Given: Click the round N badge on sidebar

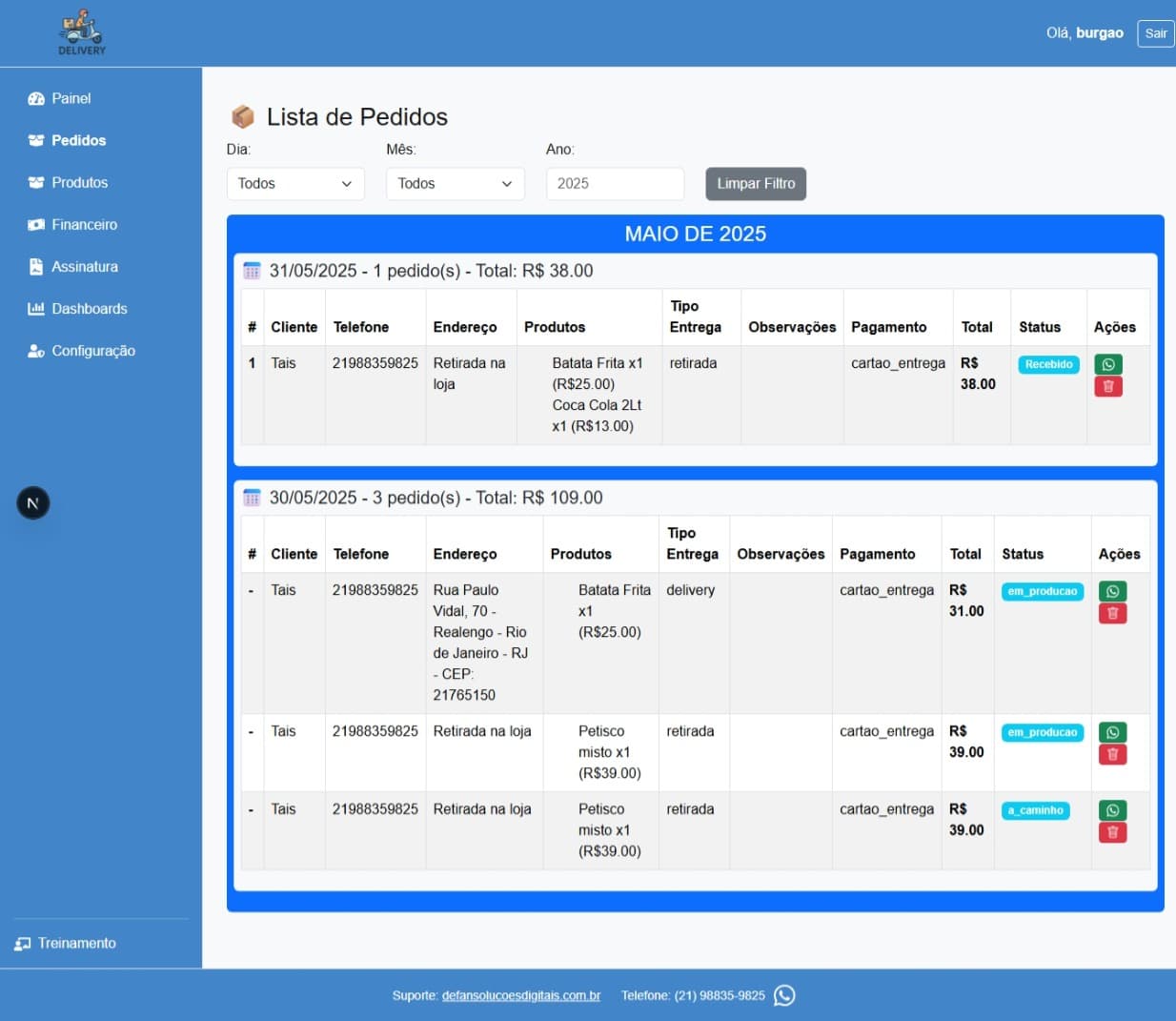Looking at the screenshot, I should [x=33, y=503].
